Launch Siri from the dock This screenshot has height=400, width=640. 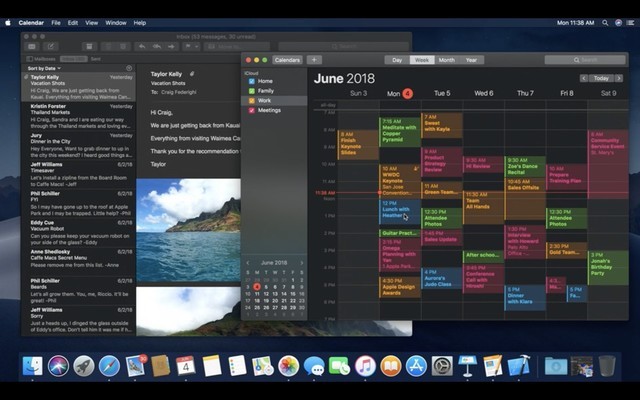[58, 366]
